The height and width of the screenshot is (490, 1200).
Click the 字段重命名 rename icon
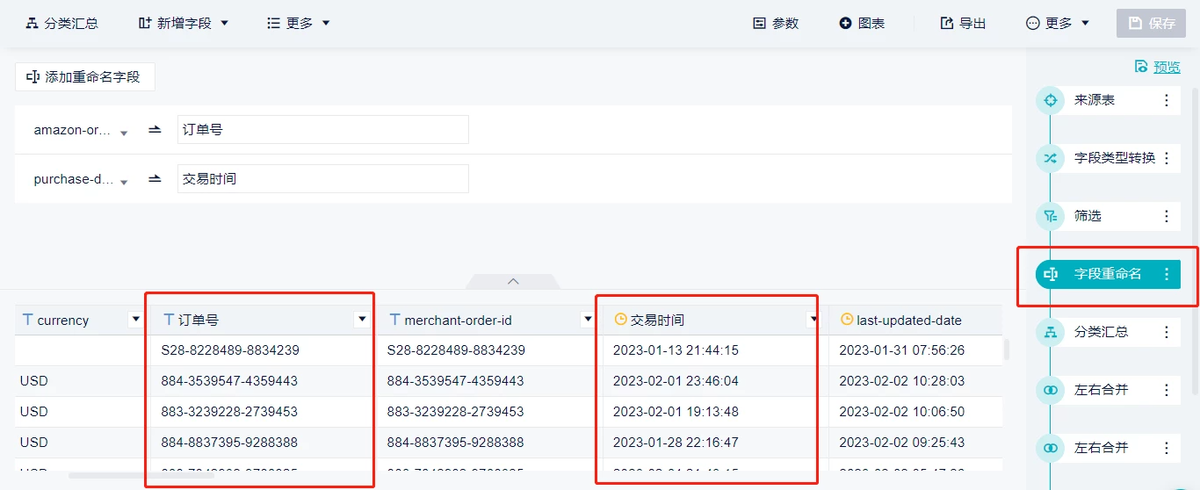pos(1050,274)
